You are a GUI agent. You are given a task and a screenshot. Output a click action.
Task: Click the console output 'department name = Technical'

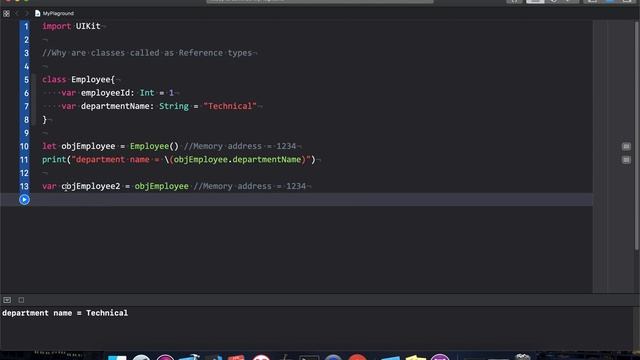coord(65,313)
